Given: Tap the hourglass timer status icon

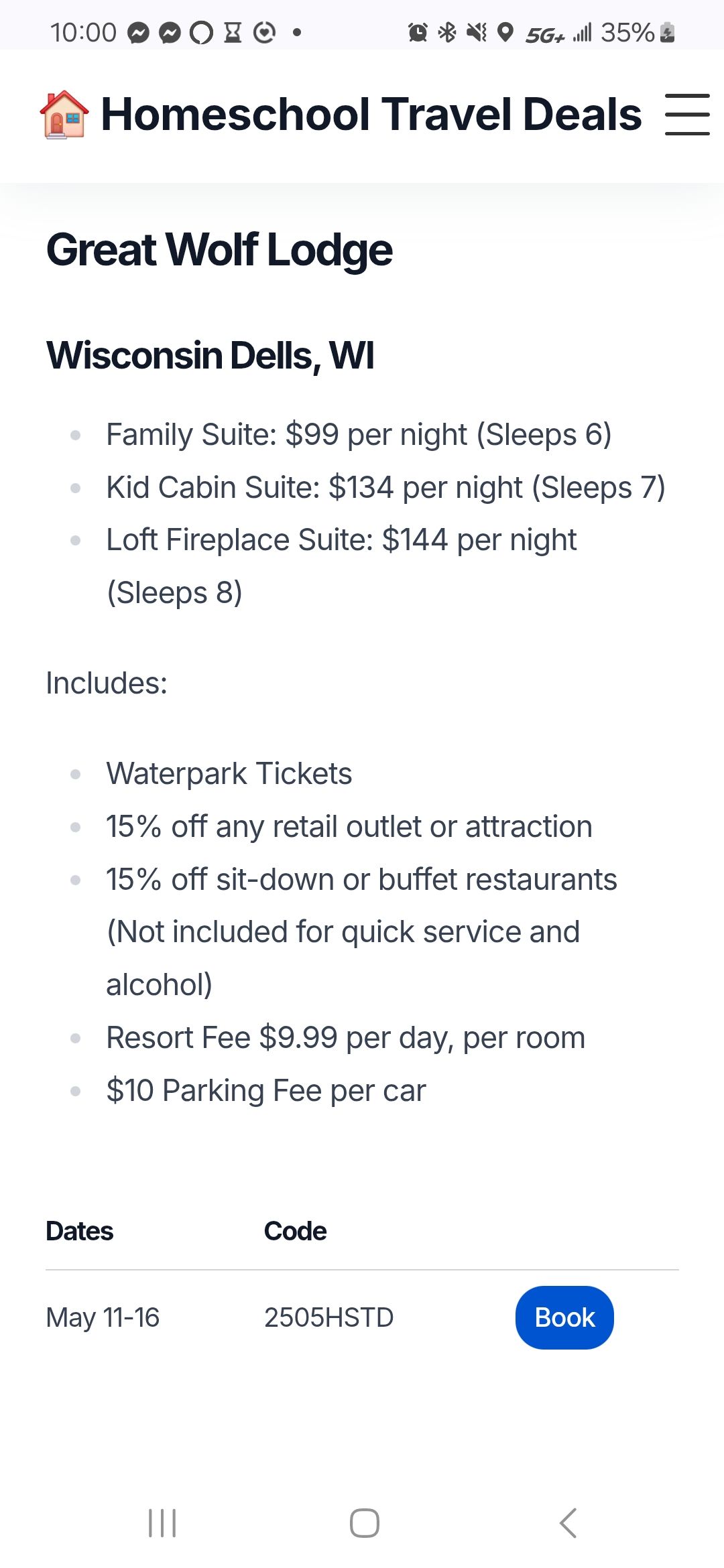Looking at the screenshot, I should pos(233,32).
